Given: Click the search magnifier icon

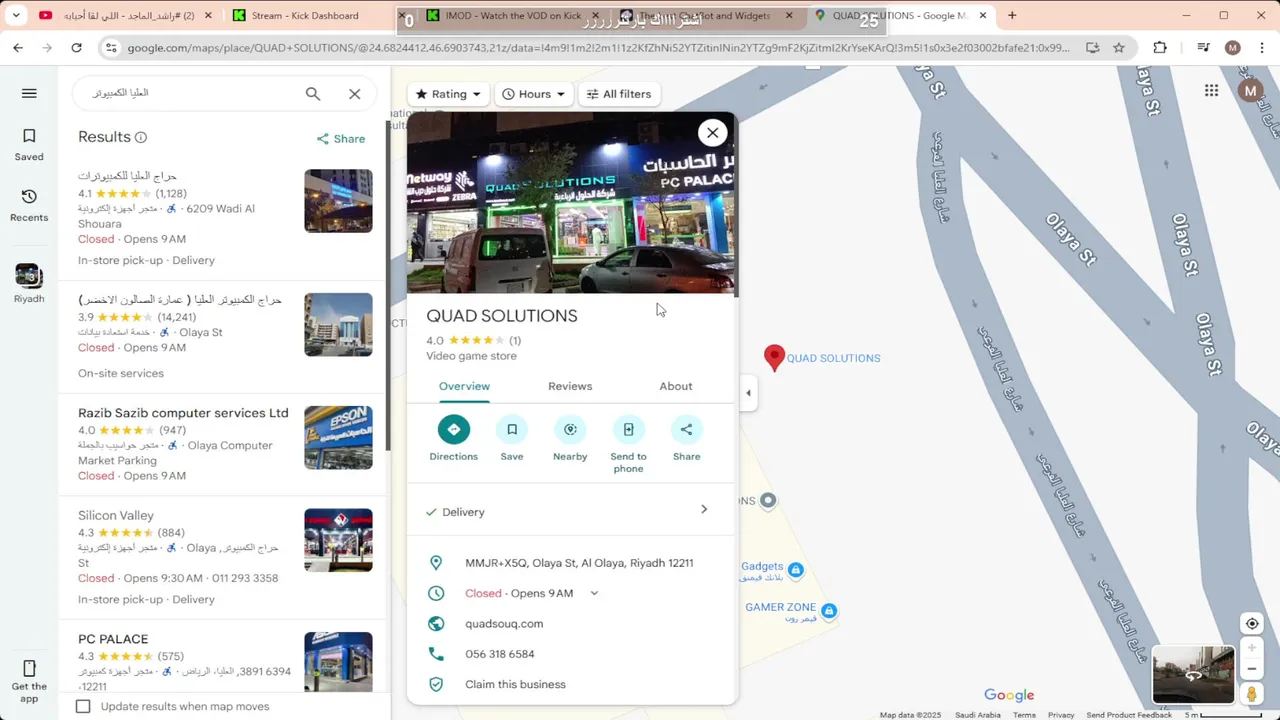Looking at the screenshot, I should pos(313,93).
